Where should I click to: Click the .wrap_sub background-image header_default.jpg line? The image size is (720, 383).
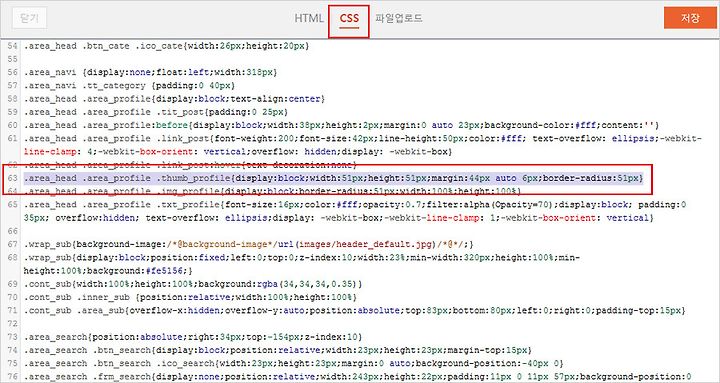click(249, 244)
